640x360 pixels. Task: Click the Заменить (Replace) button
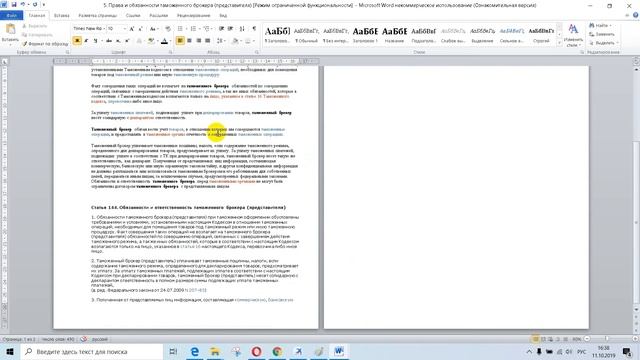point(602,34)
